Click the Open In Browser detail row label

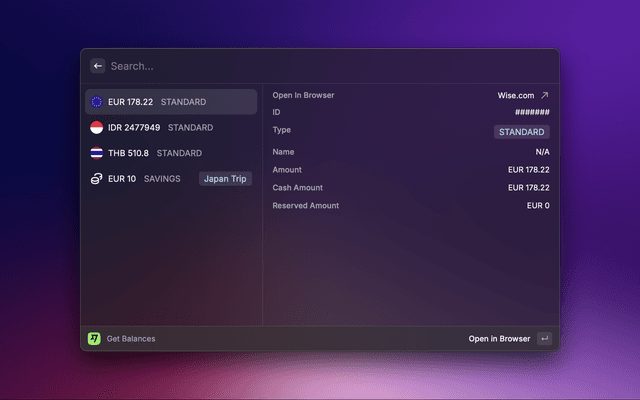click(x=303, y=96)
